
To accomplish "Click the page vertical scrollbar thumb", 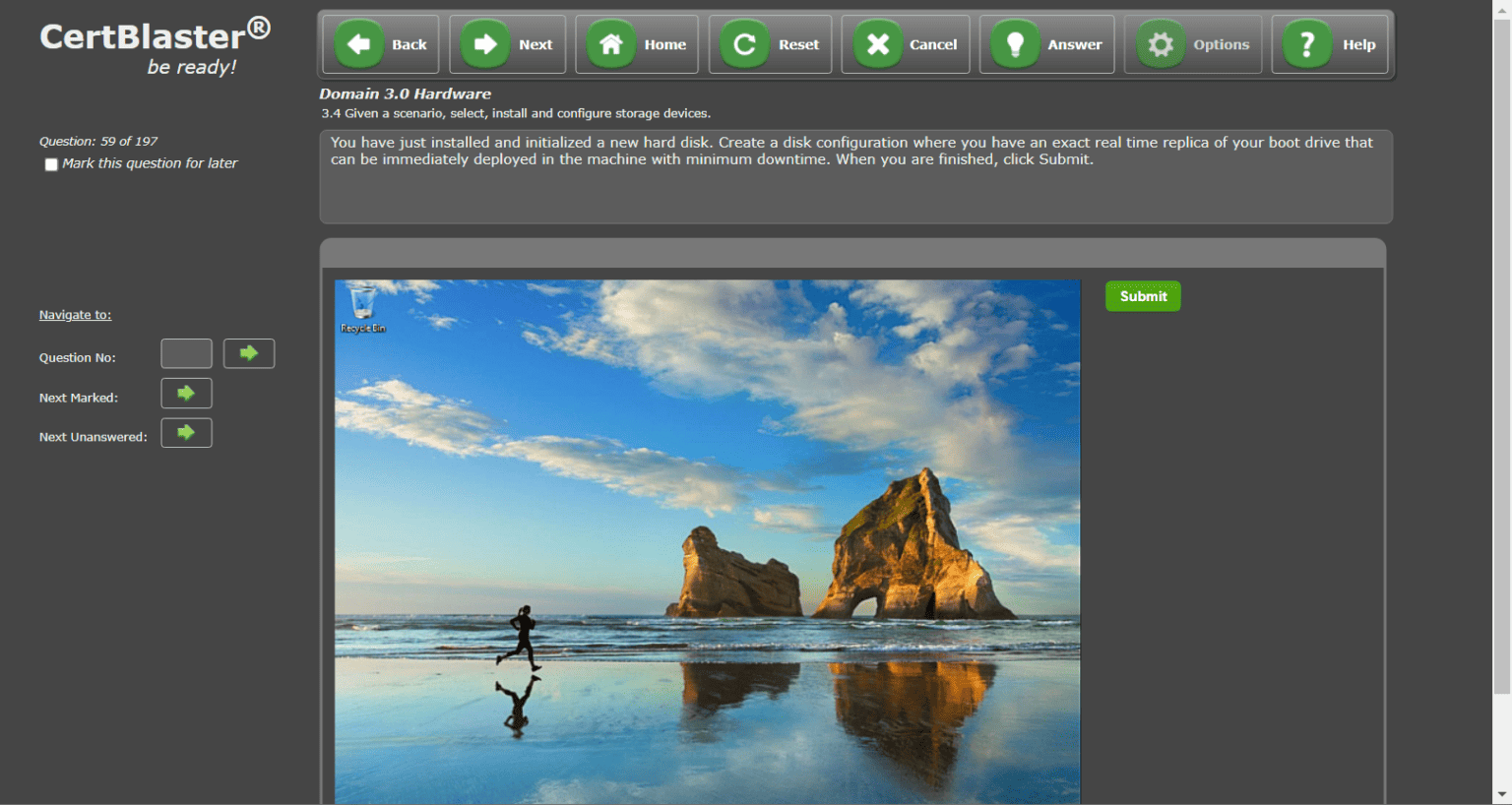I will [1501, 354].
